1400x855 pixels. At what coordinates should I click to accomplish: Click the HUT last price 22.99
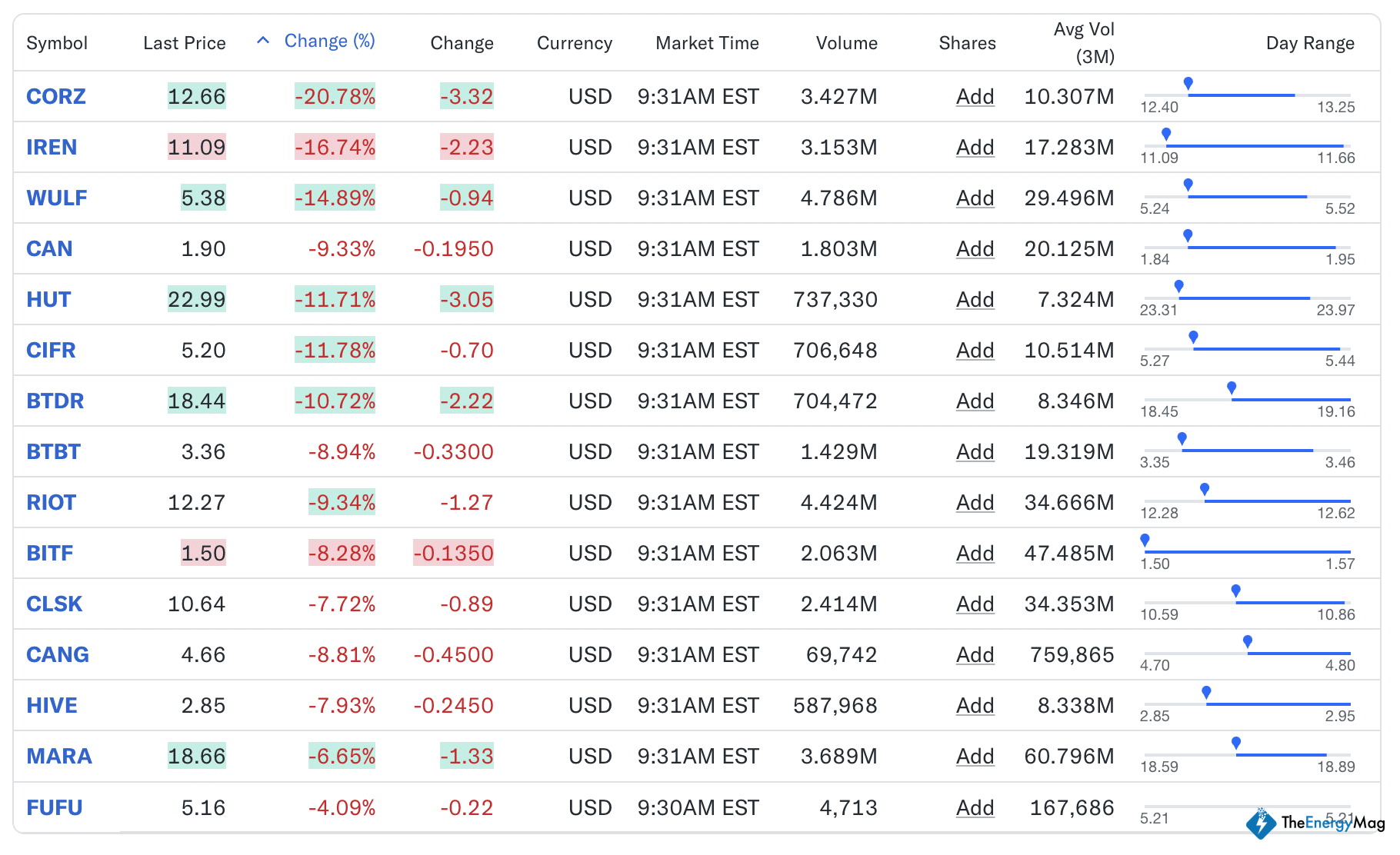[x=196, y=300]
